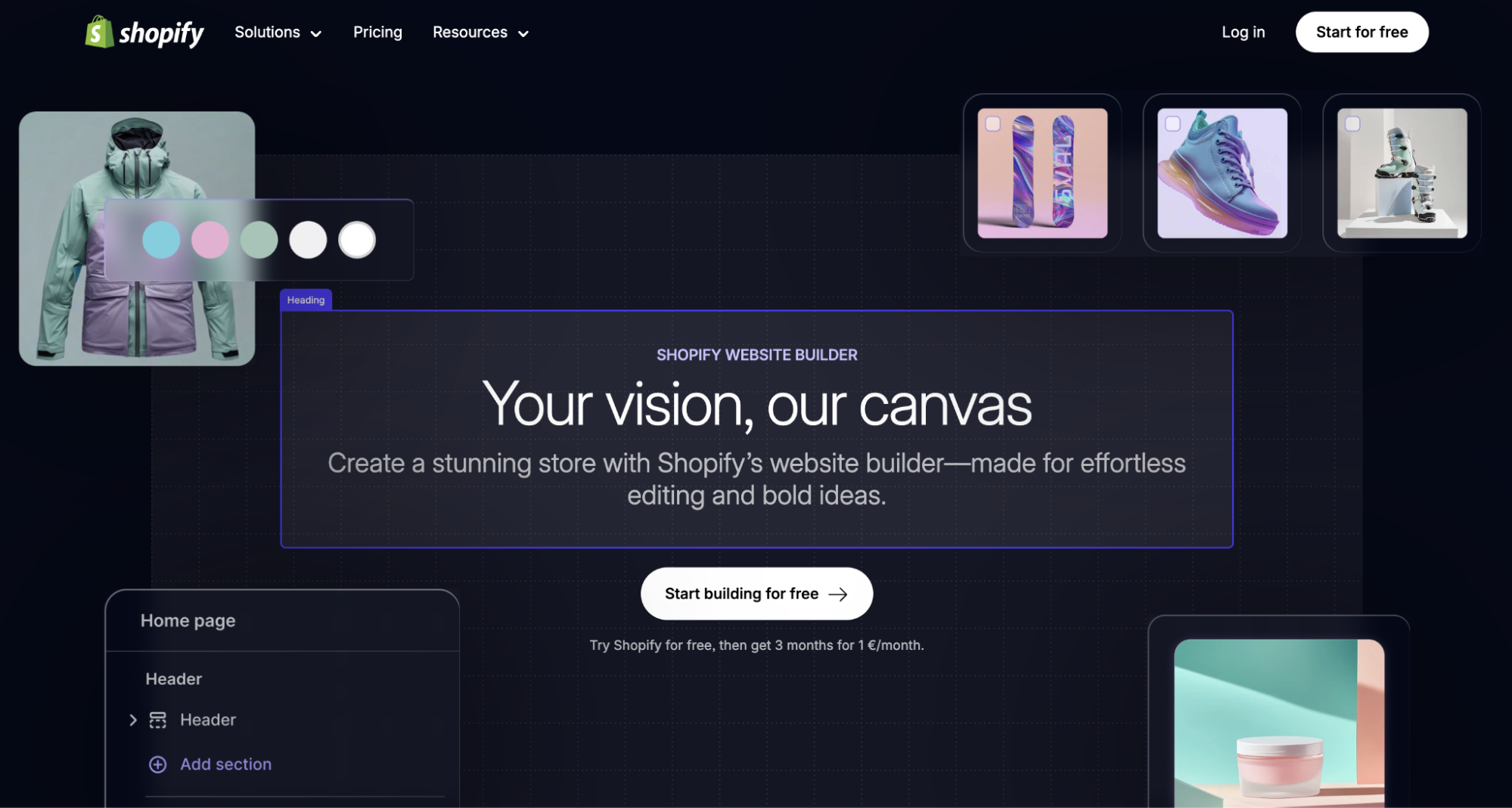Expand the Header row chevron in Home page panel
1512x808 pixels.
tap(133, 720)
